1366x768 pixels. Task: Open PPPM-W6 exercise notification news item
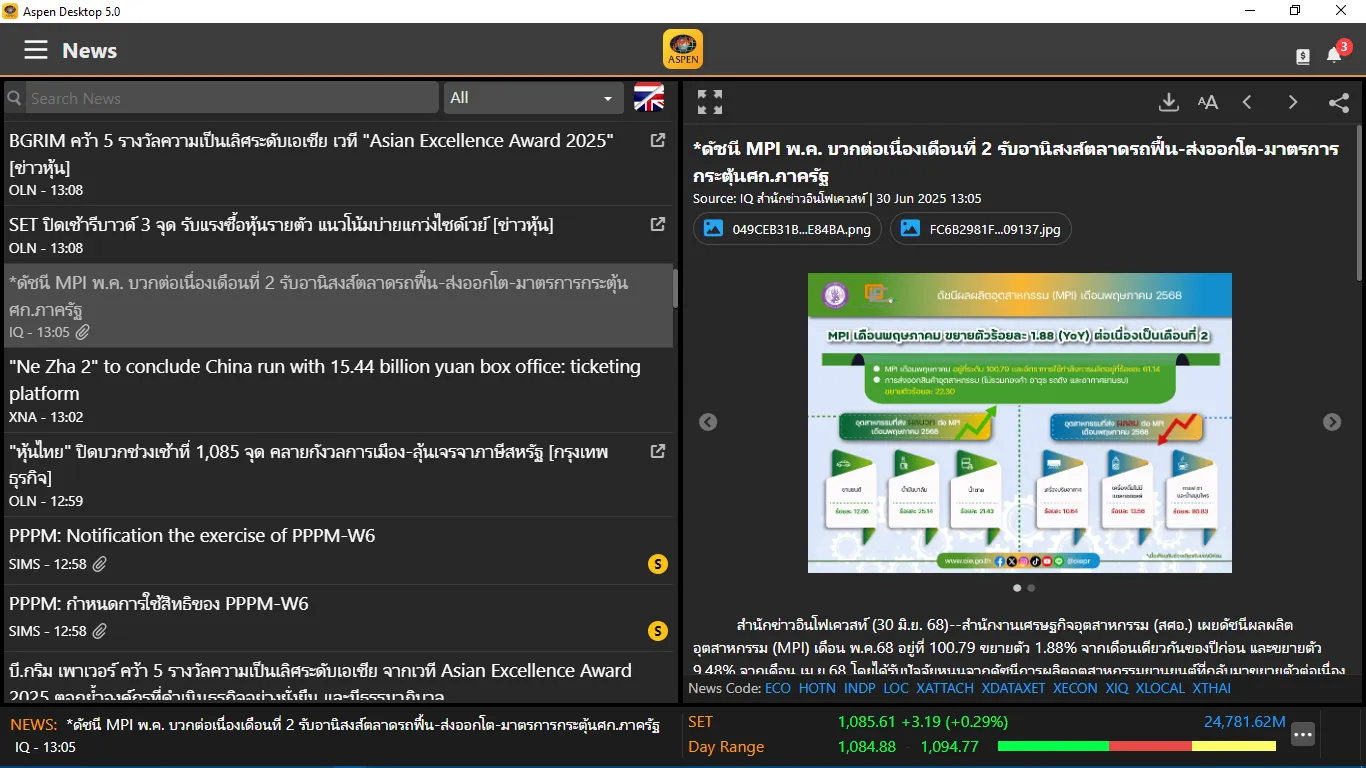tap(192, 536)
